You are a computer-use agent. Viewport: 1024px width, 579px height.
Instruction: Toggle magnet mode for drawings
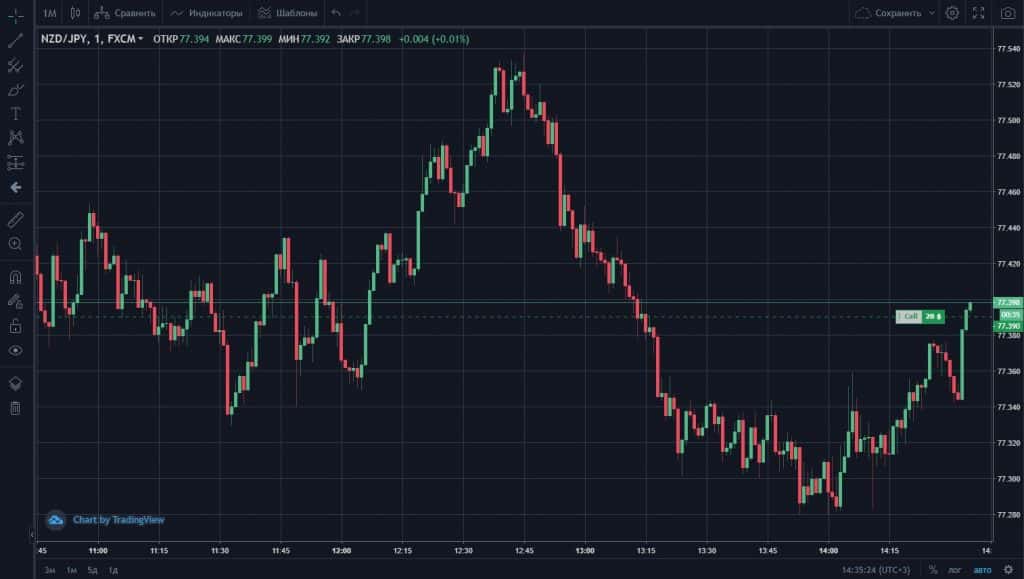[x=15, y=277]
